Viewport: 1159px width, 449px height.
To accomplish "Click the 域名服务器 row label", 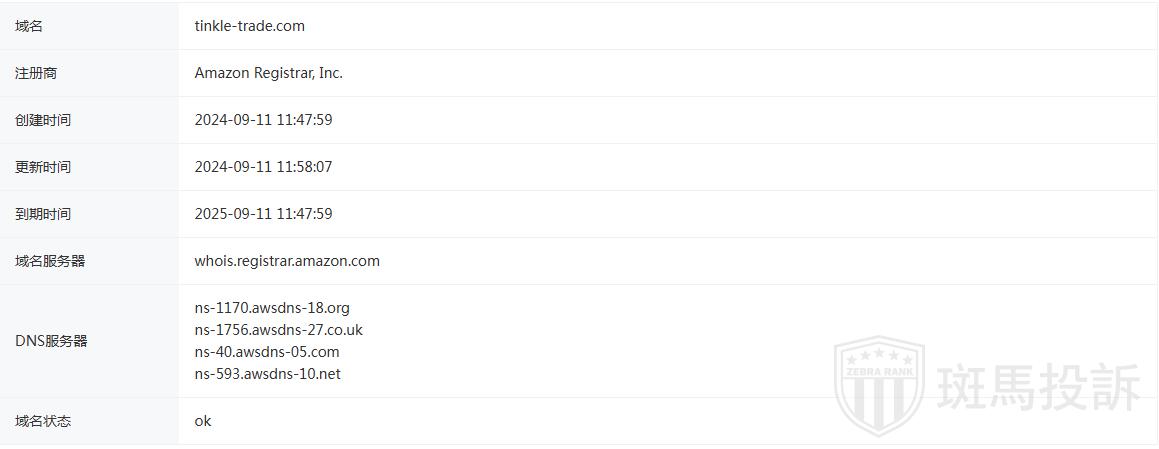I will [50, 261].
